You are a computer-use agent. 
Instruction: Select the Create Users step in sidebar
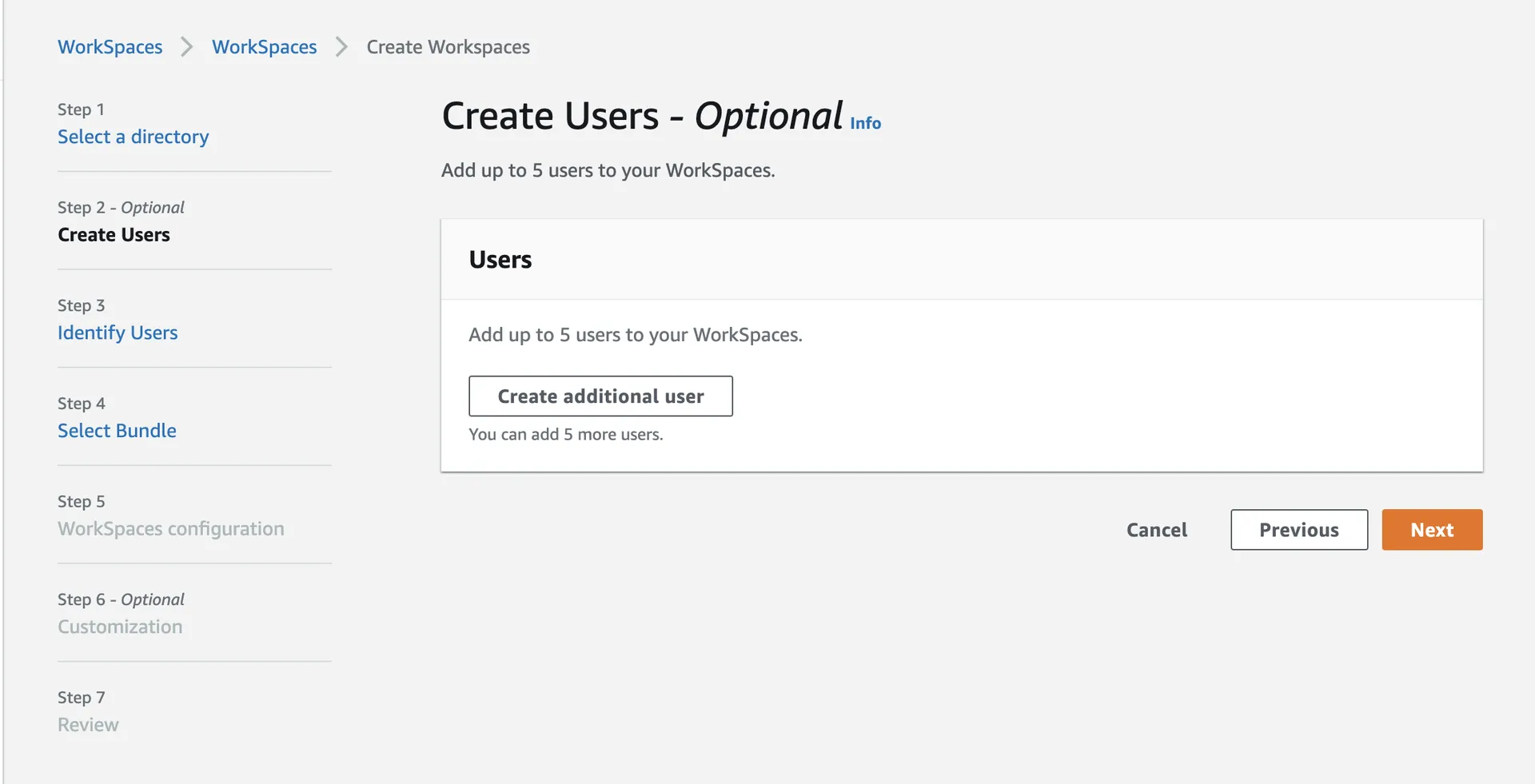[114, 235]
